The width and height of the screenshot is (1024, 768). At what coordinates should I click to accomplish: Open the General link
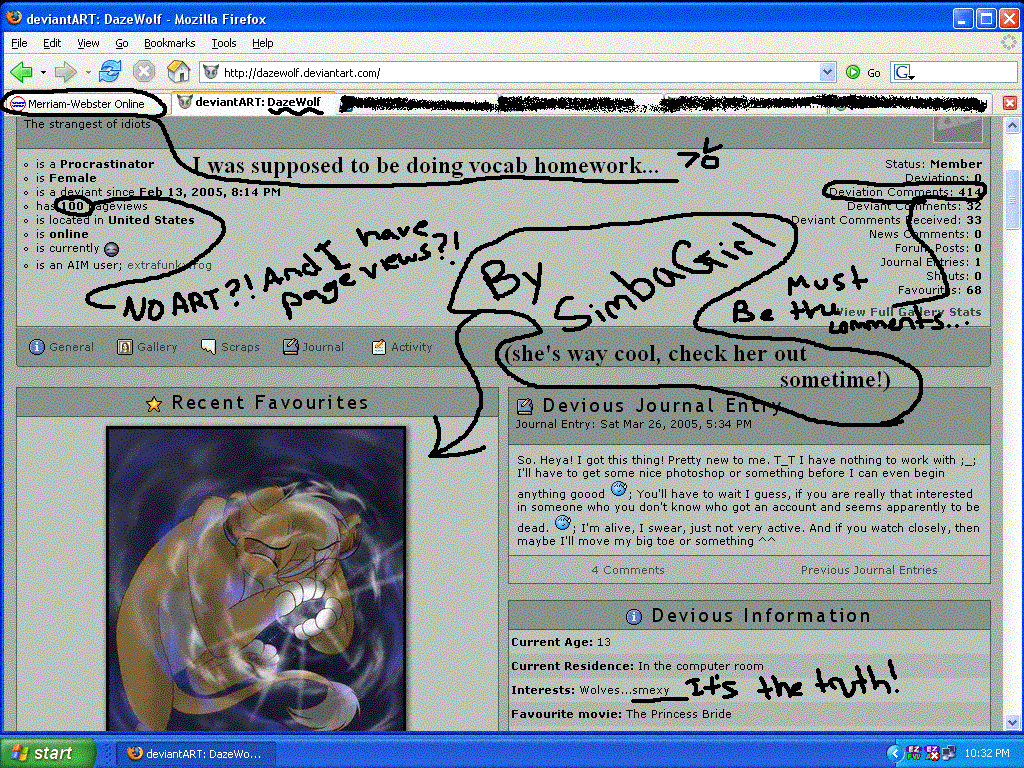point(71,347)
